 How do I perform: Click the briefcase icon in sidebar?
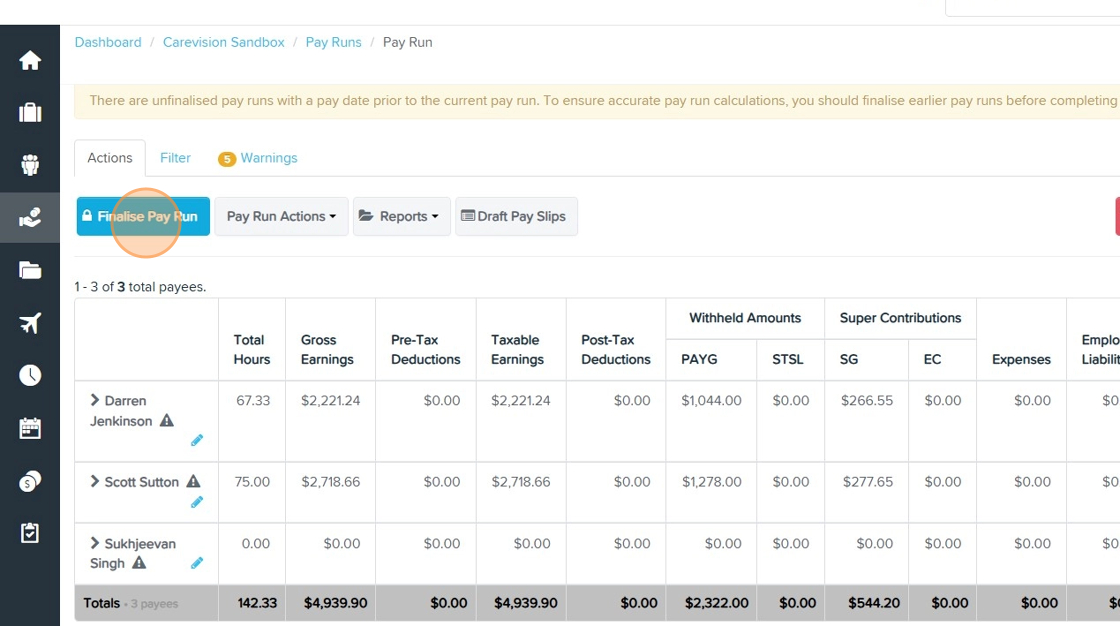pyautogui.click(x=30, y=113)
